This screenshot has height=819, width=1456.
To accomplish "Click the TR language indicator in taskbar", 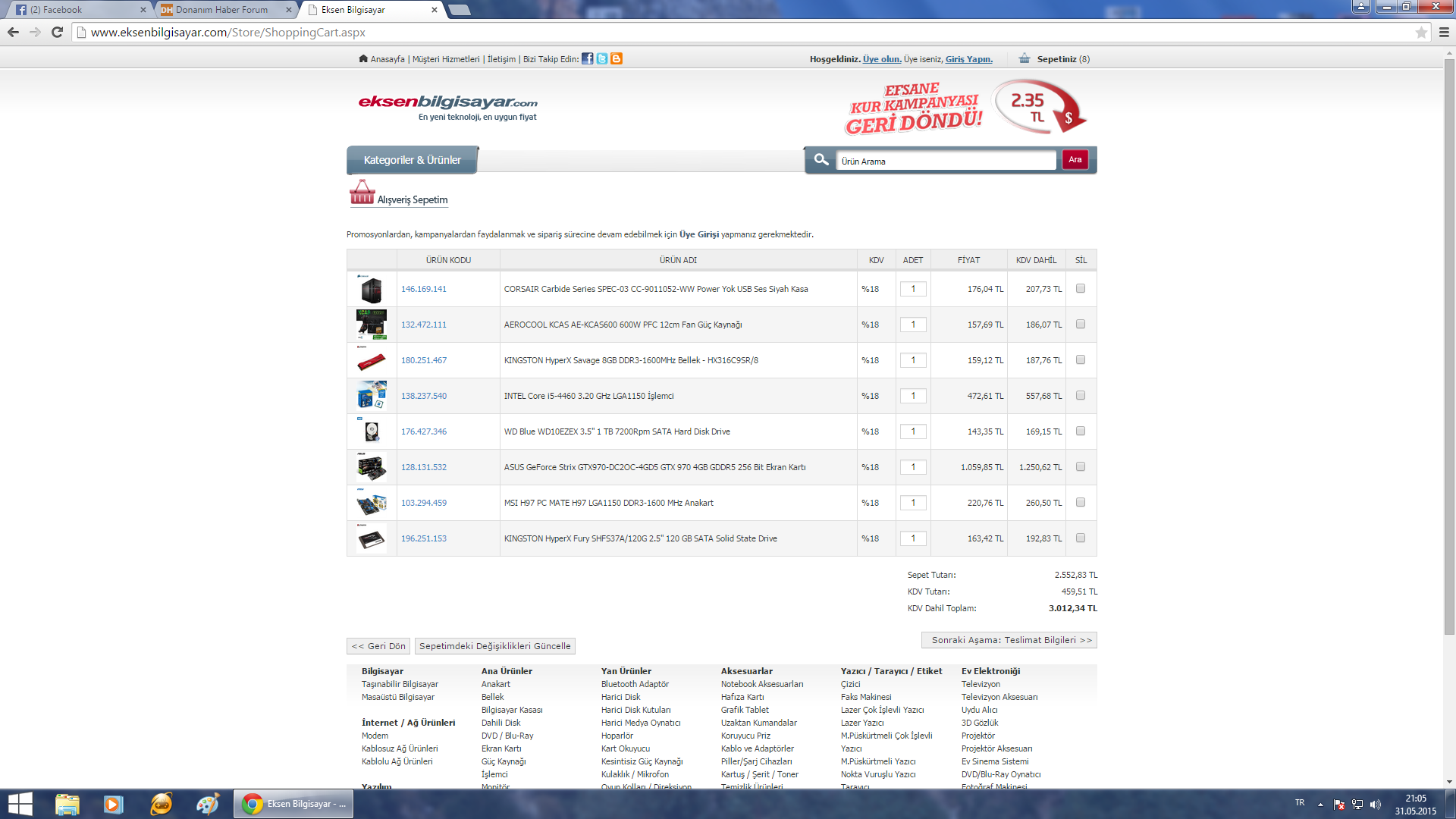I will pyautogui.click(x=1300, y=802).
